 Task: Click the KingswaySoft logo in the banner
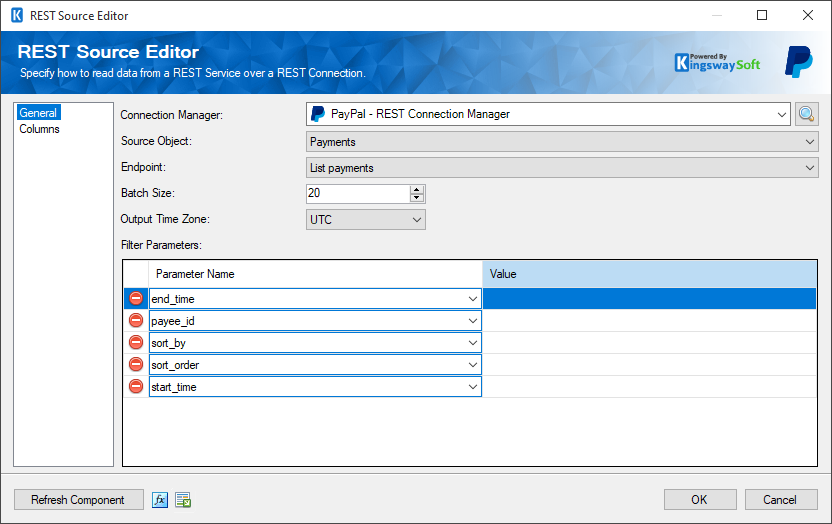pyautogui.click(x=717, y=63)
